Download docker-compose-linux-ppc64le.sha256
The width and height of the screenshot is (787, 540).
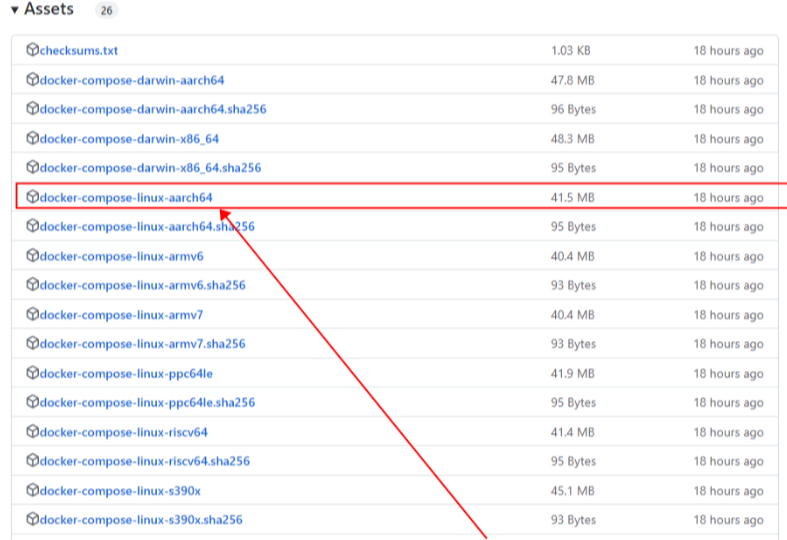click(x=148, y=403)
